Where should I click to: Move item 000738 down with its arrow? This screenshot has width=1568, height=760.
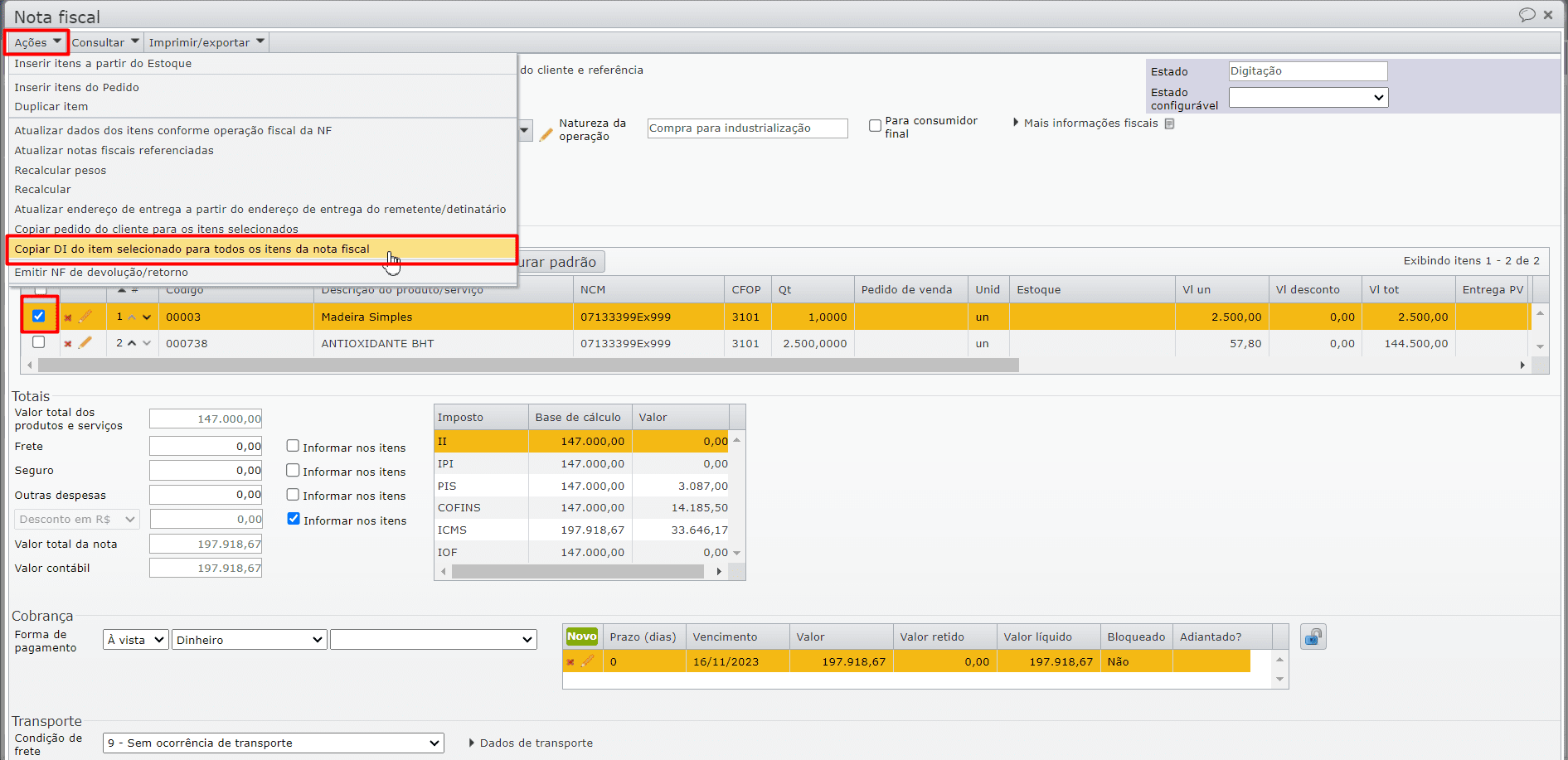(147, 343)
